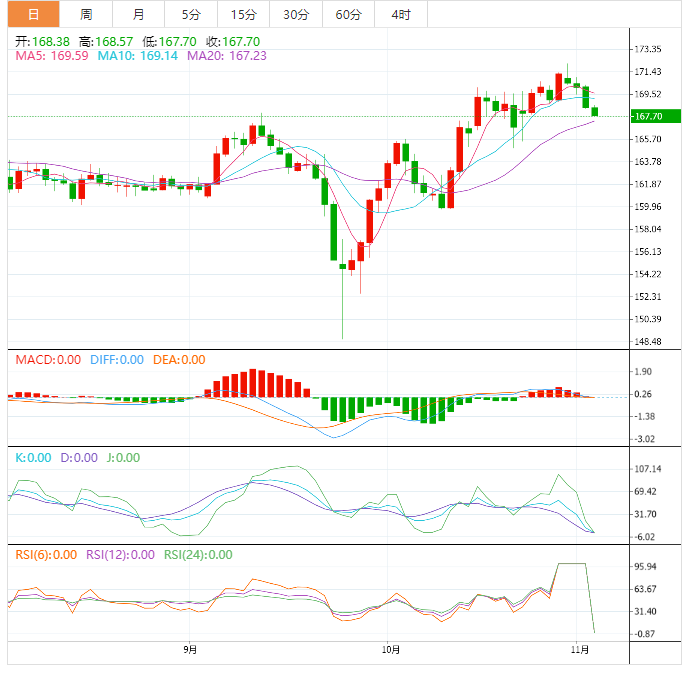
Task: Click the 148.48 price axis label
Action: coord(648,341)
